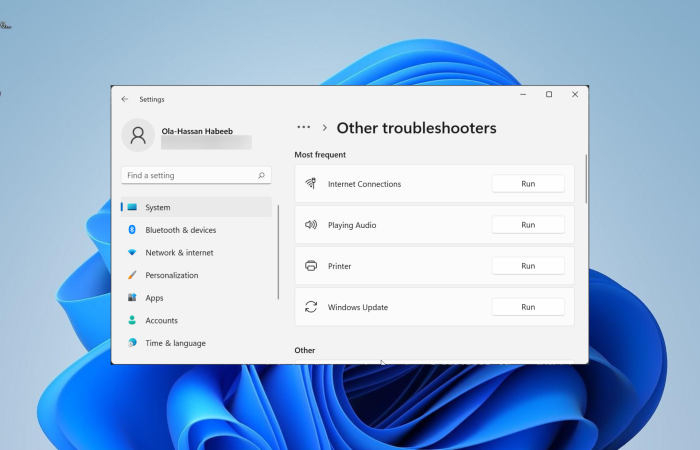Click the Playing Audio speaker icon
This screenshot has height=450, width=700.
click(311, 225)
